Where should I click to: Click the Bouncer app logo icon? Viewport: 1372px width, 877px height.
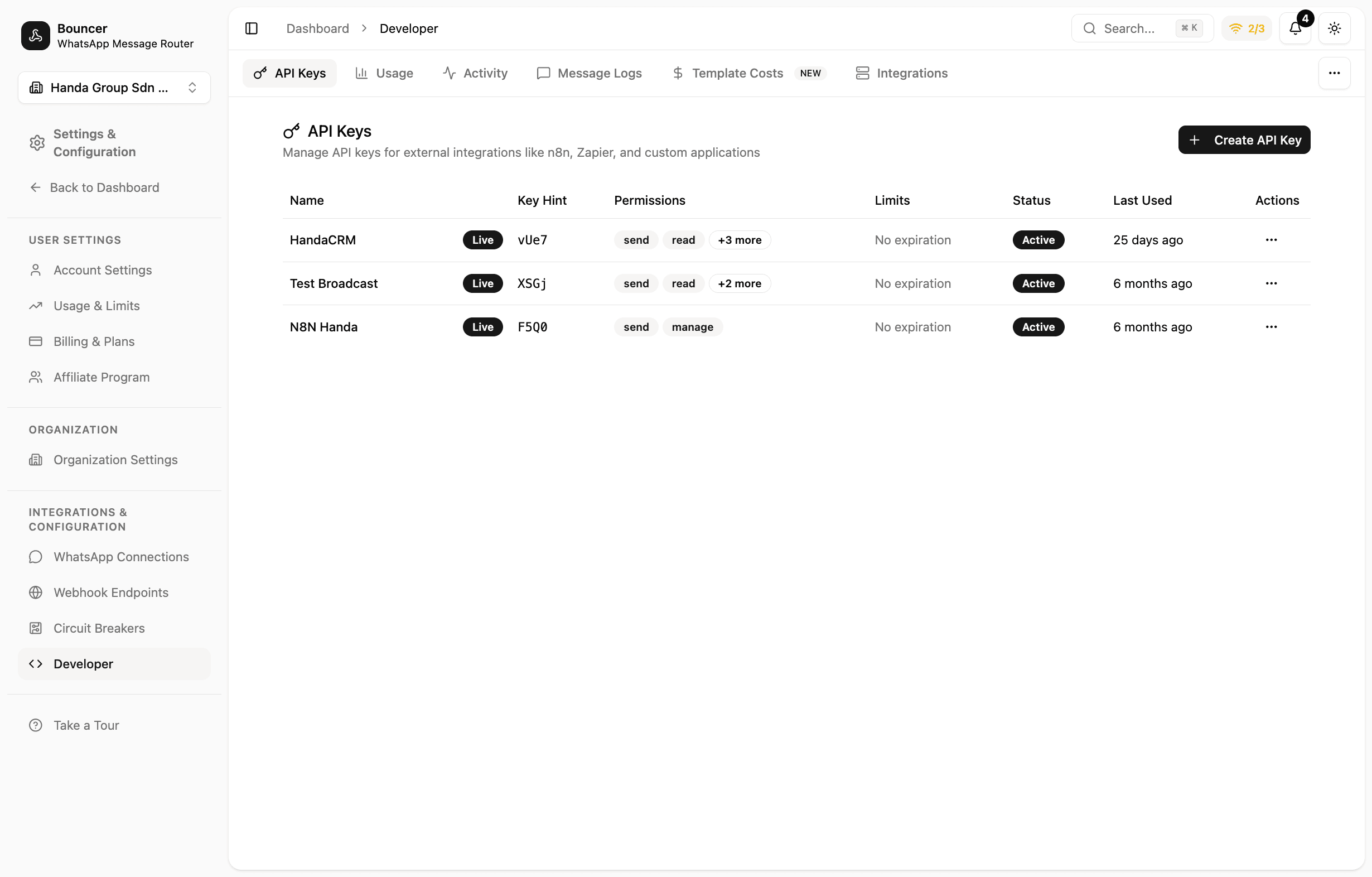click(35, 35)
